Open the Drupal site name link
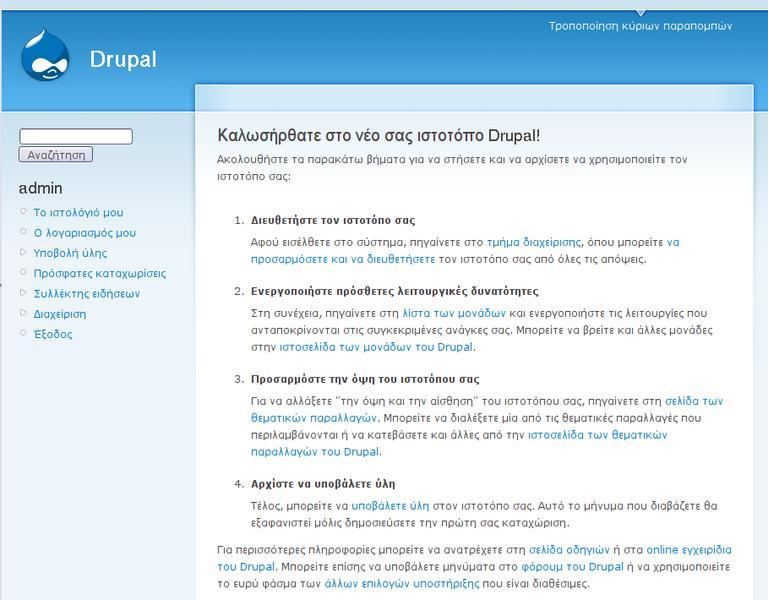The height and width of the screenshot is (600, 768). click(x=123, y=59)
